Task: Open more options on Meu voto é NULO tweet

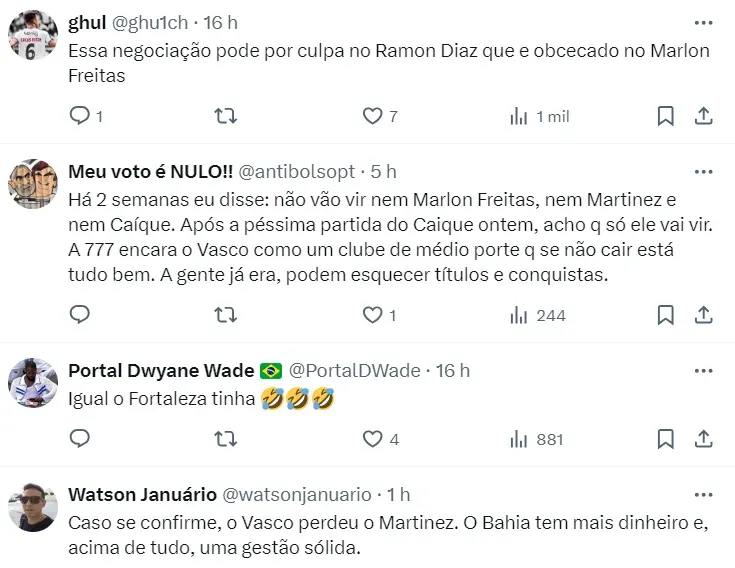Action: [x=703, y=171]
